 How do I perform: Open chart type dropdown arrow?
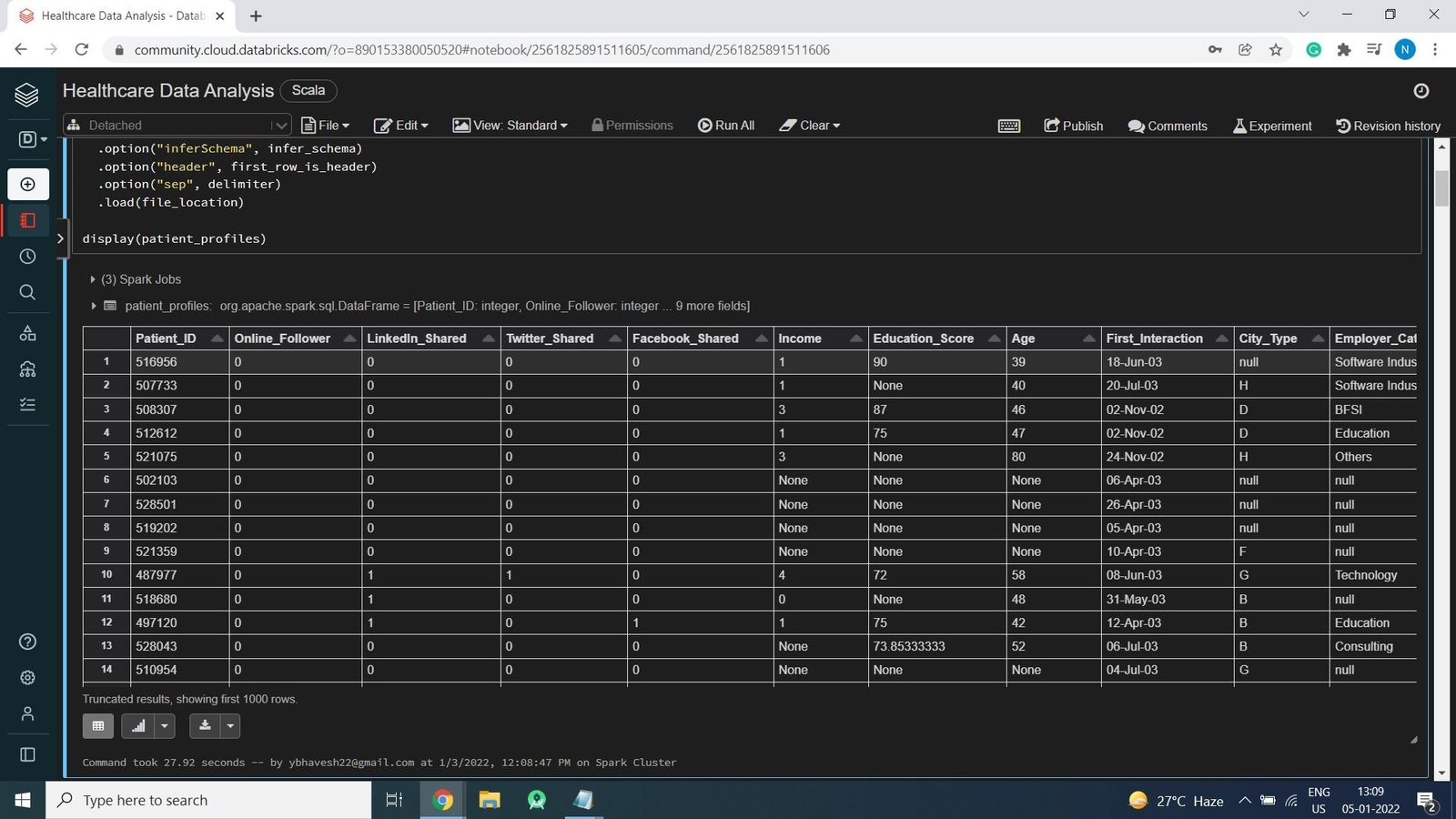(x=165, y=726)
